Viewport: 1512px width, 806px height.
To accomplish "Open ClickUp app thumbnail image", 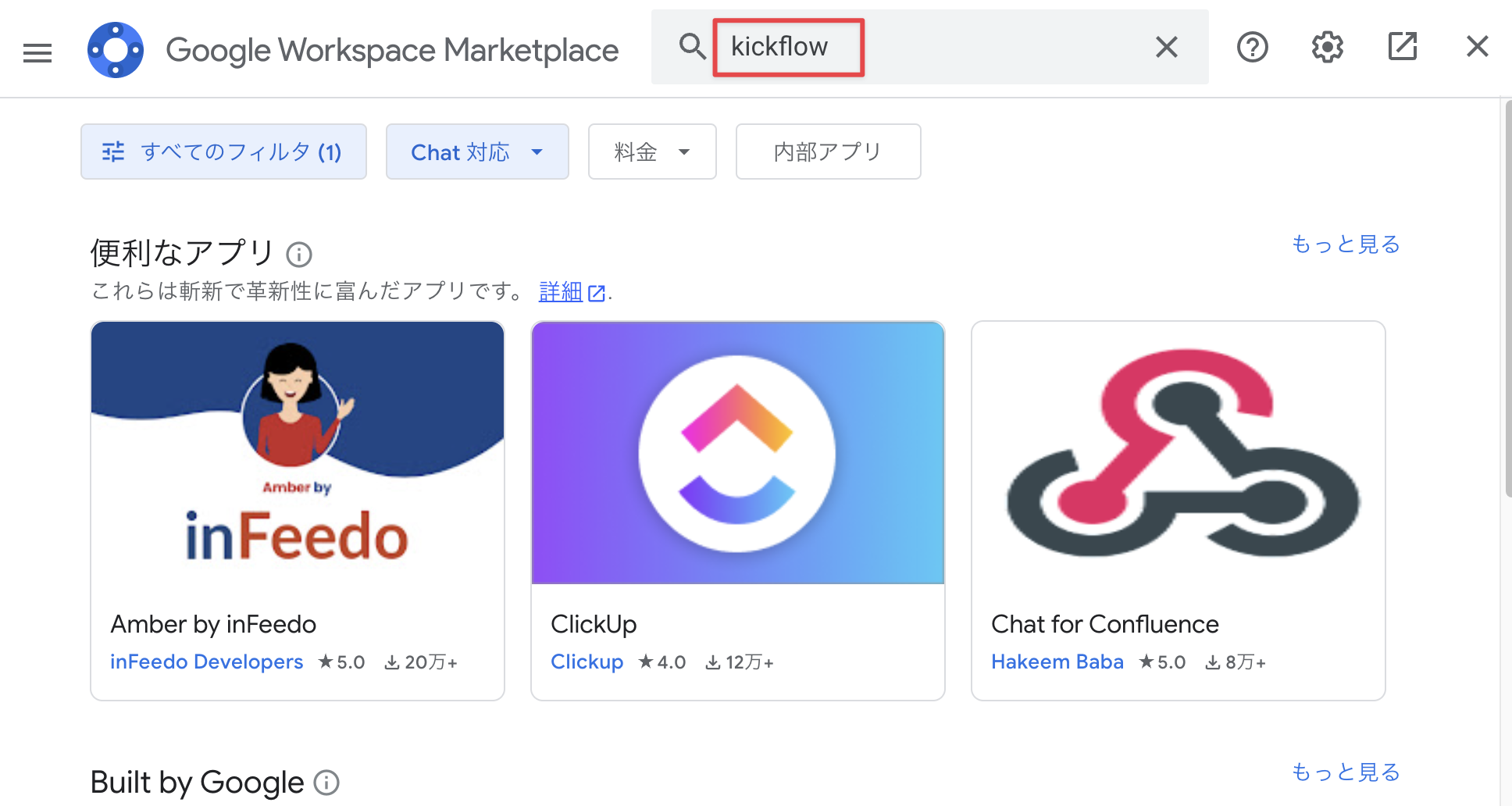I will click(x=738, y=452).
